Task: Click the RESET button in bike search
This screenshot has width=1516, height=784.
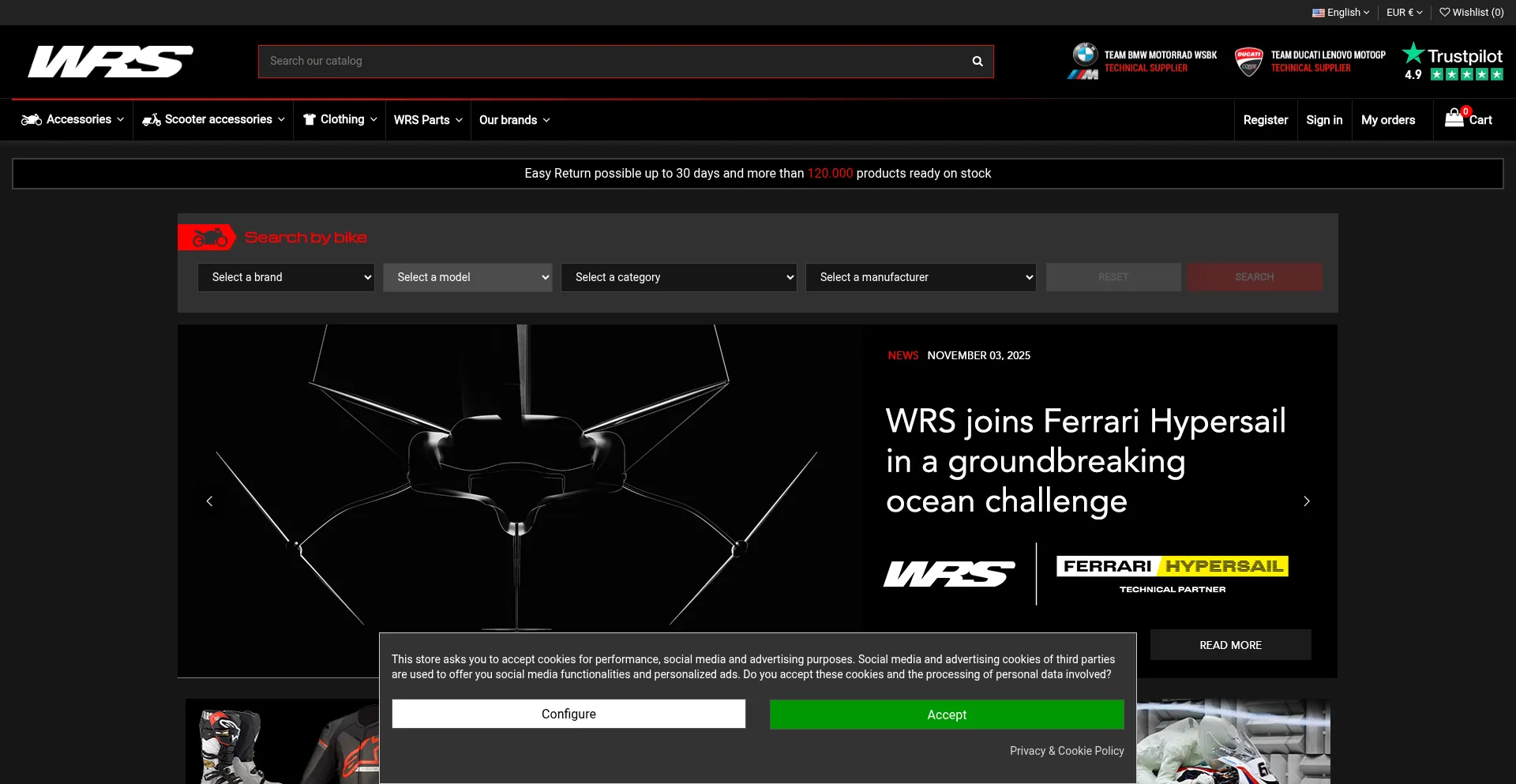Action: click(x=1113, y=277)
